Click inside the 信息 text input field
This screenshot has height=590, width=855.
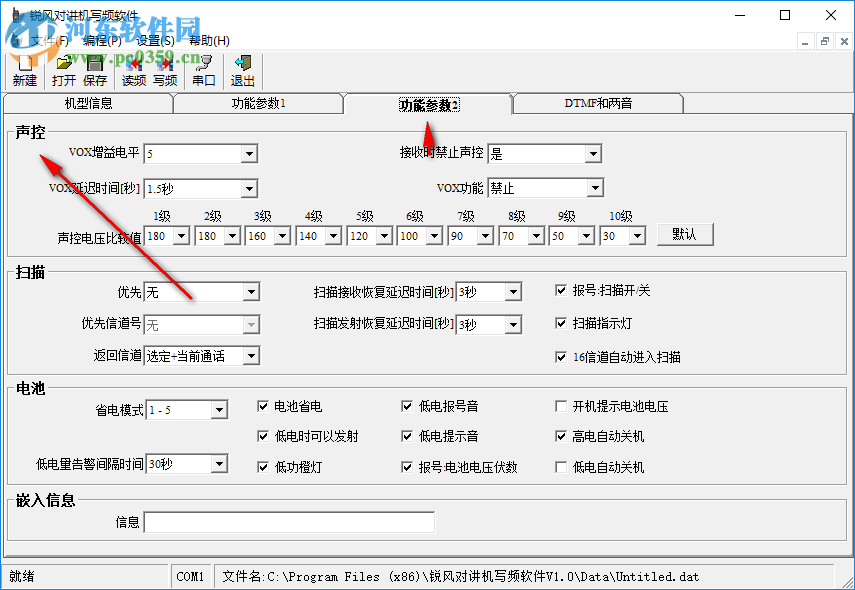[x=290, y=522]
